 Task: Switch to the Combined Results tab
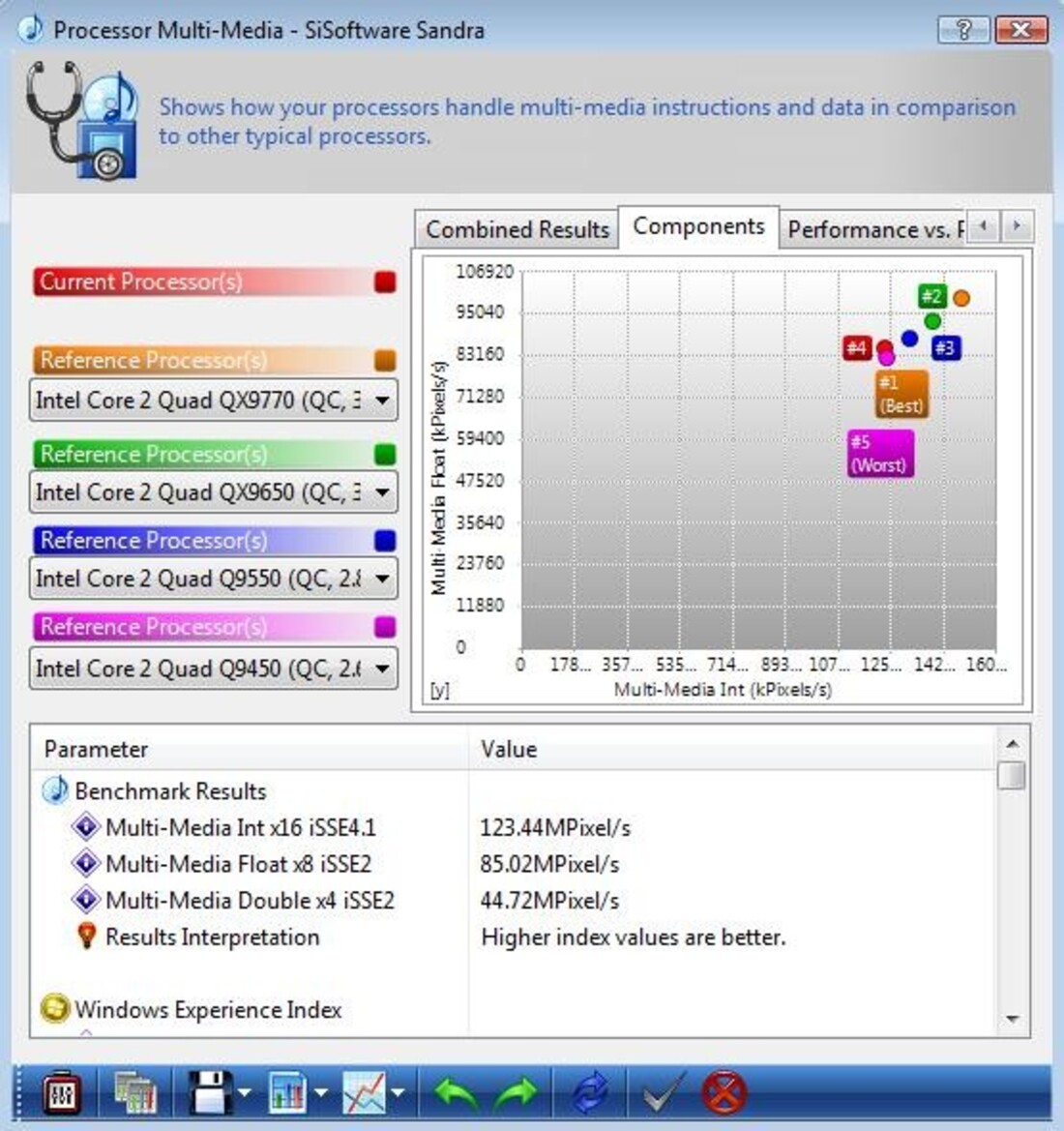tap(517, 229)
